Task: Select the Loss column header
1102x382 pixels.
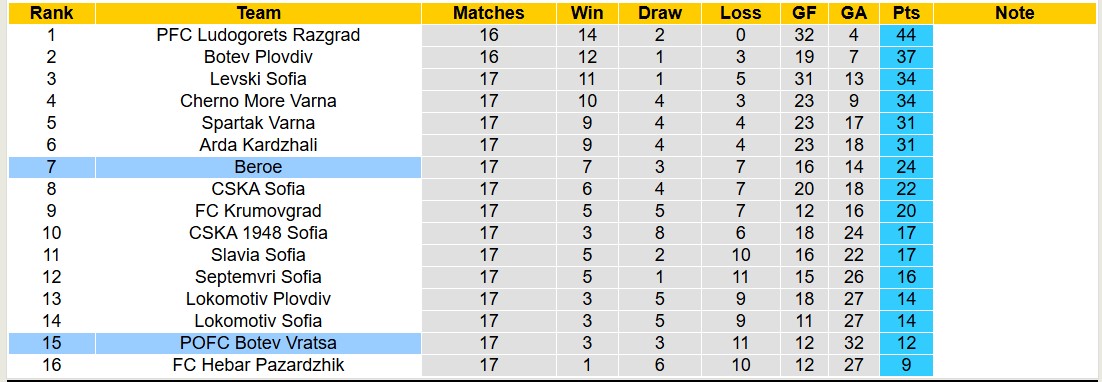Action: point(741,13)
